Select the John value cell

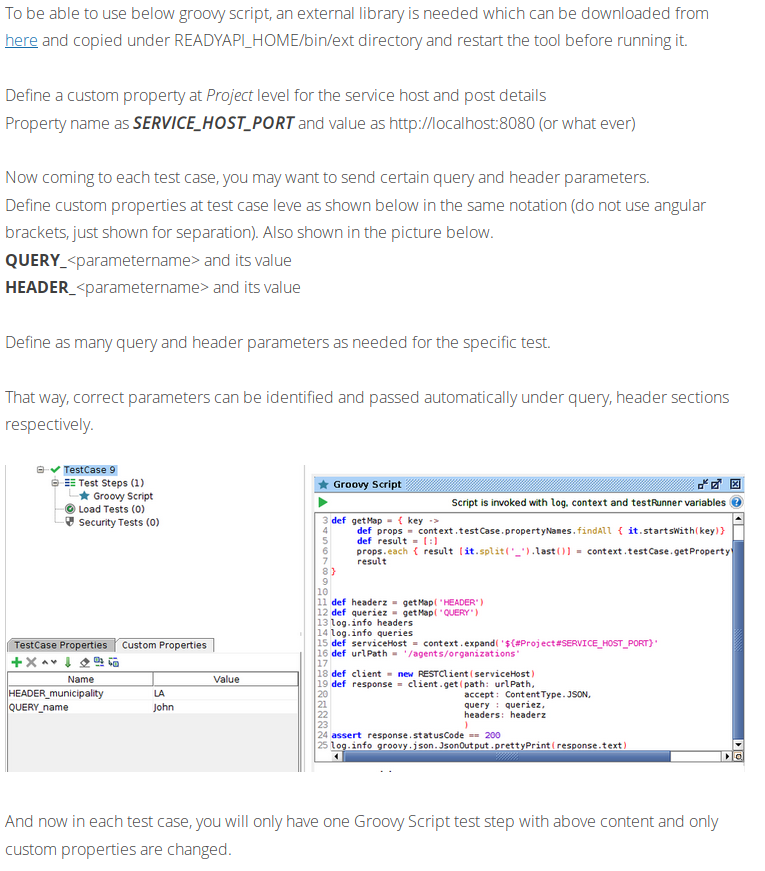click(226, 707)
